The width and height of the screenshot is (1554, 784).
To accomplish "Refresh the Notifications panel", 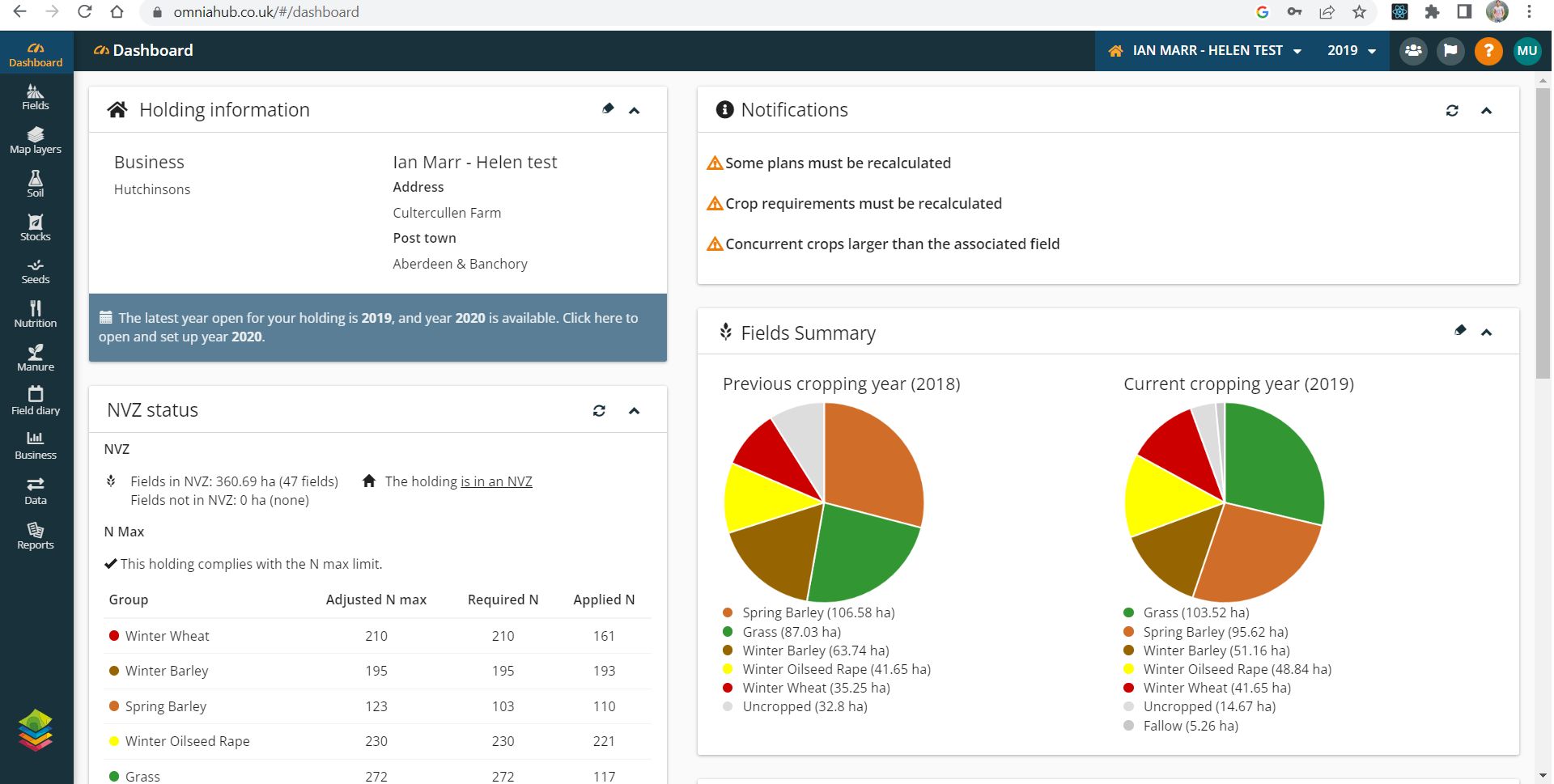I will pyautogui.click(x=1452, y=111).
